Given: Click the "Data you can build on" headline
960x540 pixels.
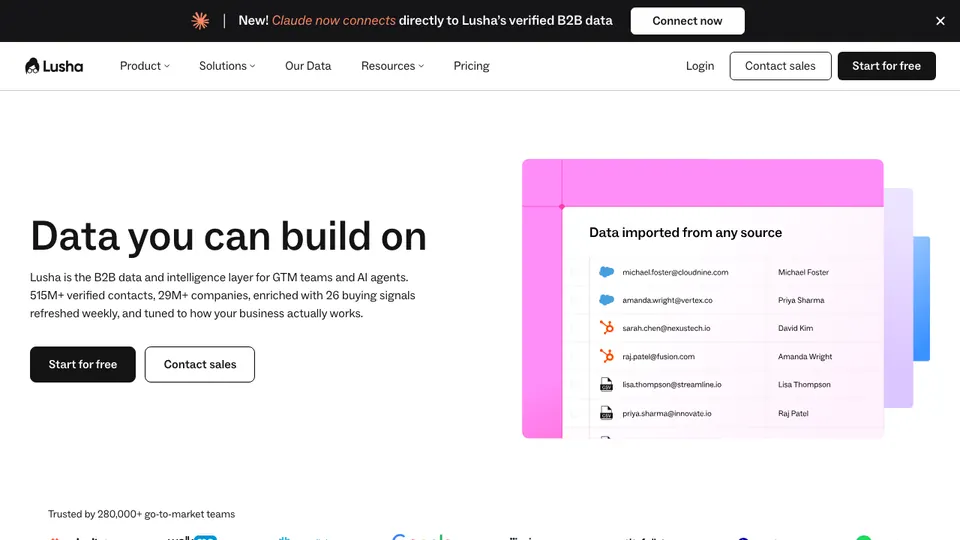Looking at the screenshot, I should tap(228, 236).
